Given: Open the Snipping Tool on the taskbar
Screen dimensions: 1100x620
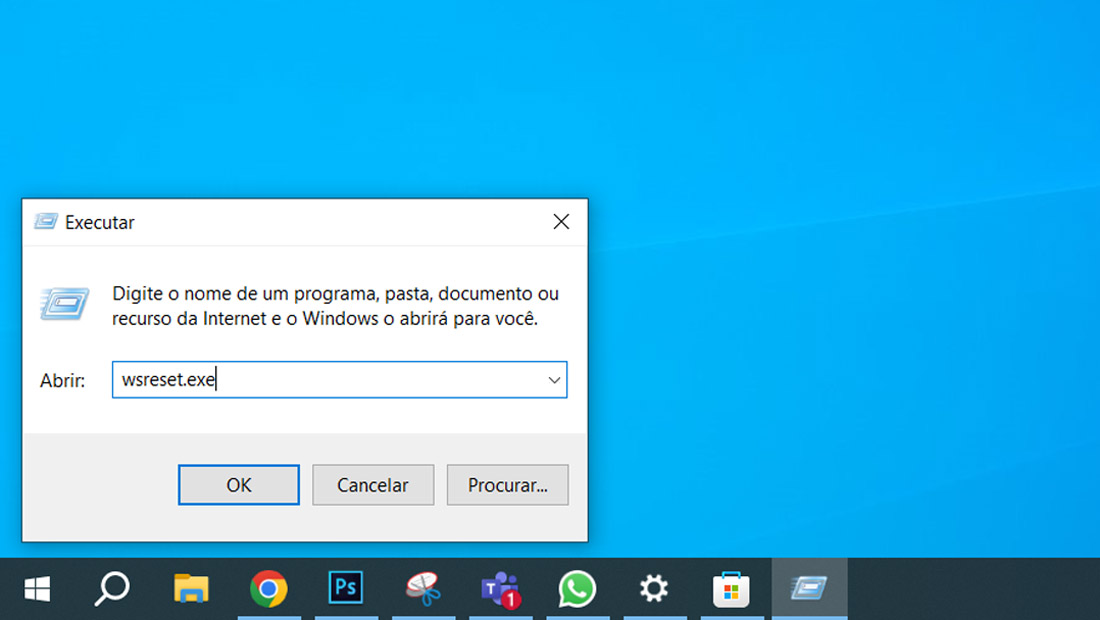Looking at the screenshot, I should [x=423, y=588].
